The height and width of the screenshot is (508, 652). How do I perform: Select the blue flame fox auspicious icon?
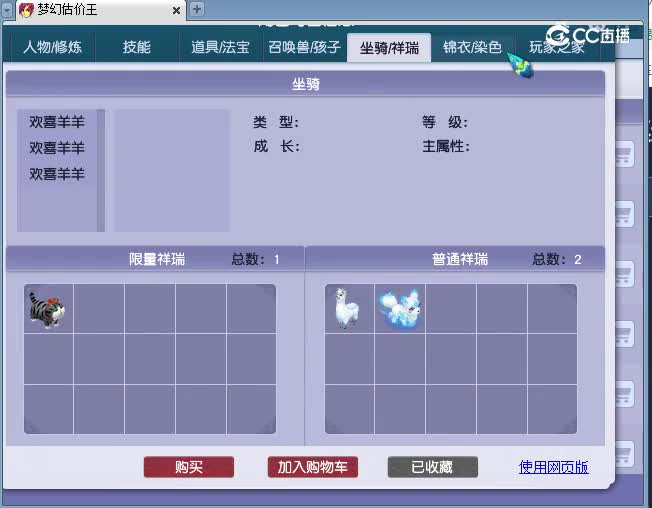click(x=400, y=309)
